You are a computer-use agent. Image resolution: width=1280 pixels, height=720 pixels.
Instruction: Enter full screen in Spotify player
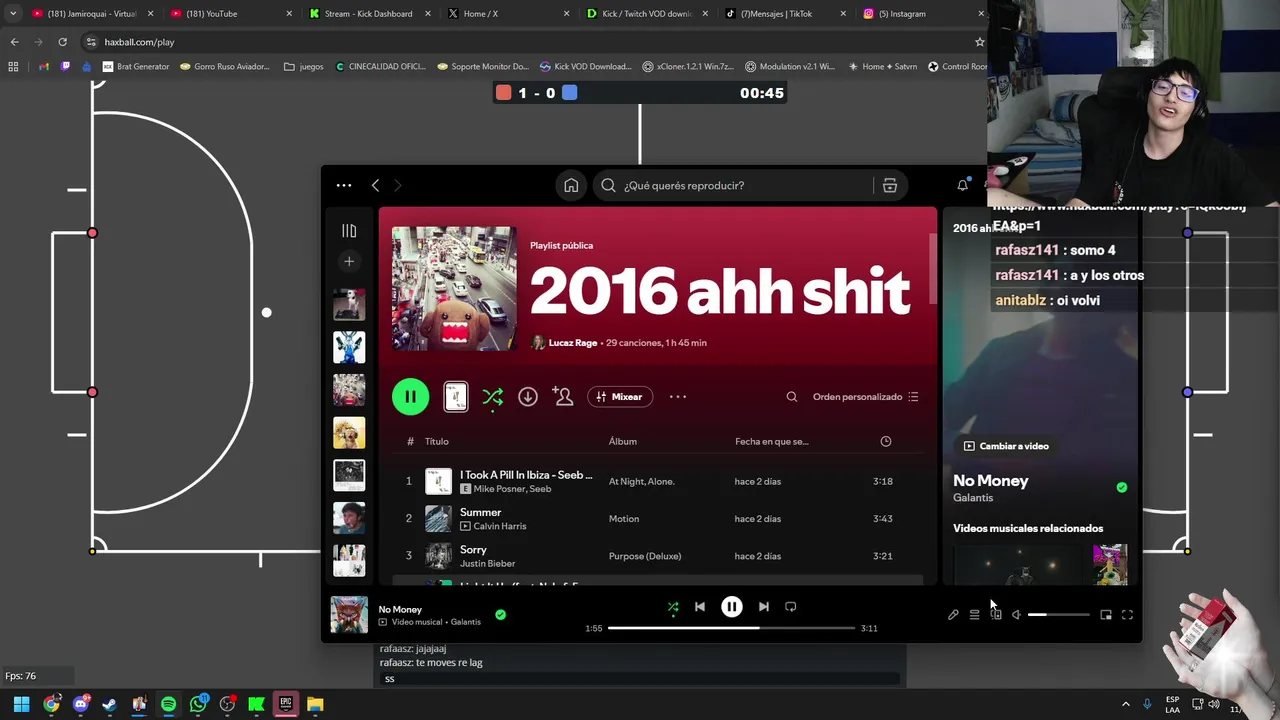1127,615
